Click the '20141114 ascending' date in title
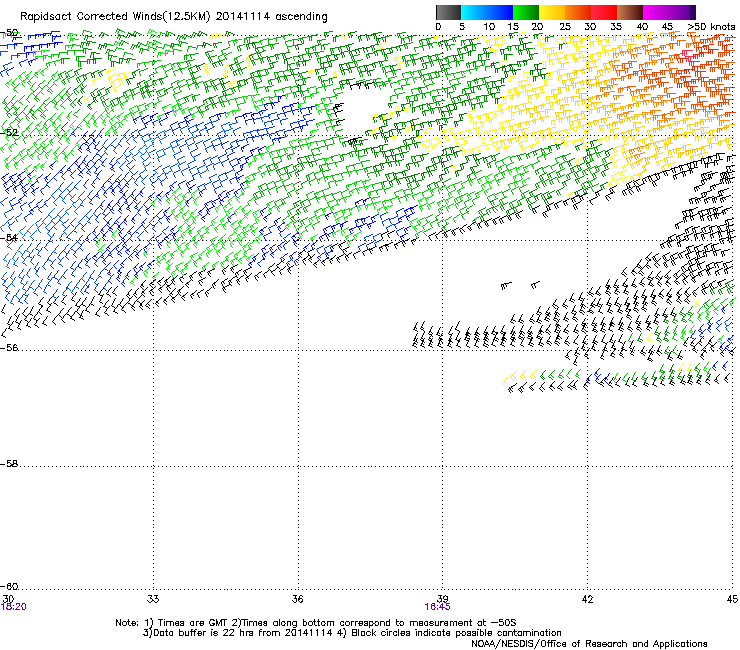This screenshot has width=740, height=650. (x=271, y=17)
